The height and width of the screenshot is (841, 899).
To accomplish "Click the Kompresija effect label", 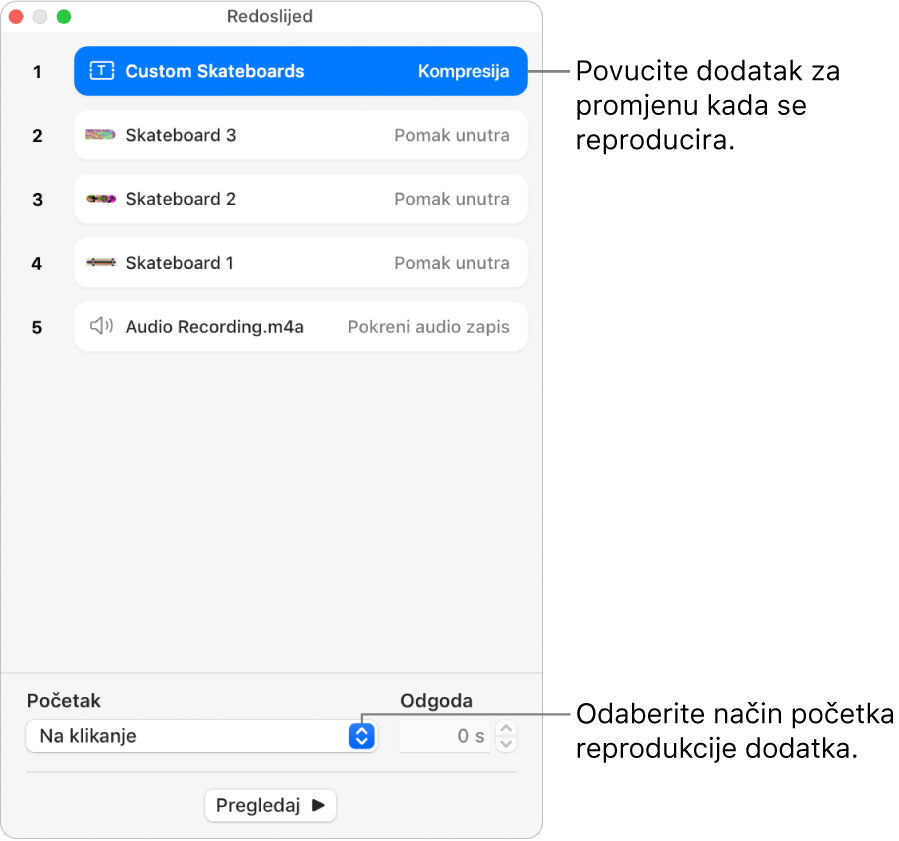I will tap(463, 71).
